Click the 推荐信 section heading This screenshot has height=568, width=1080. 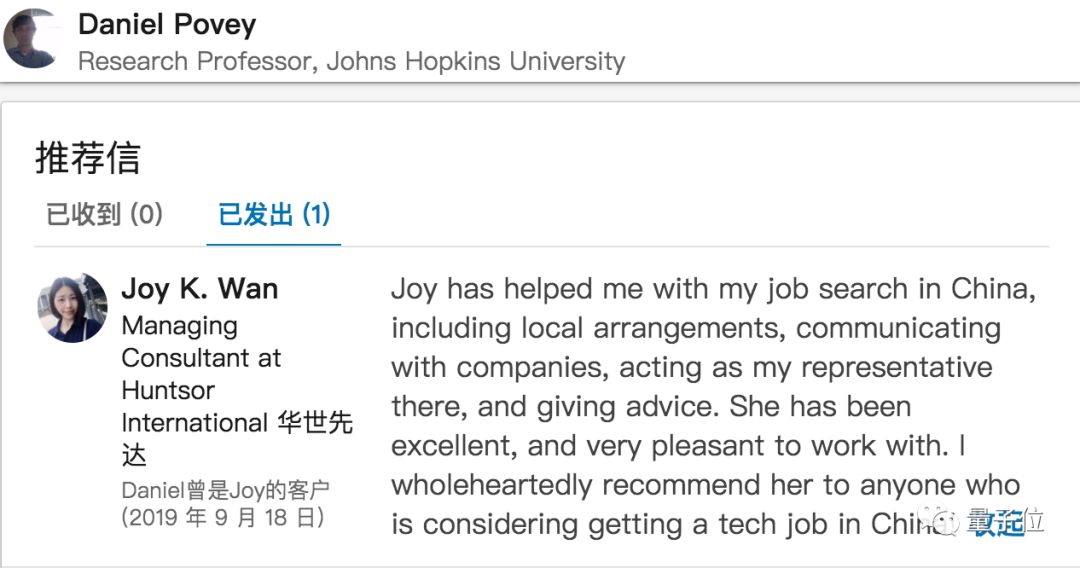[x=87, y=158]
